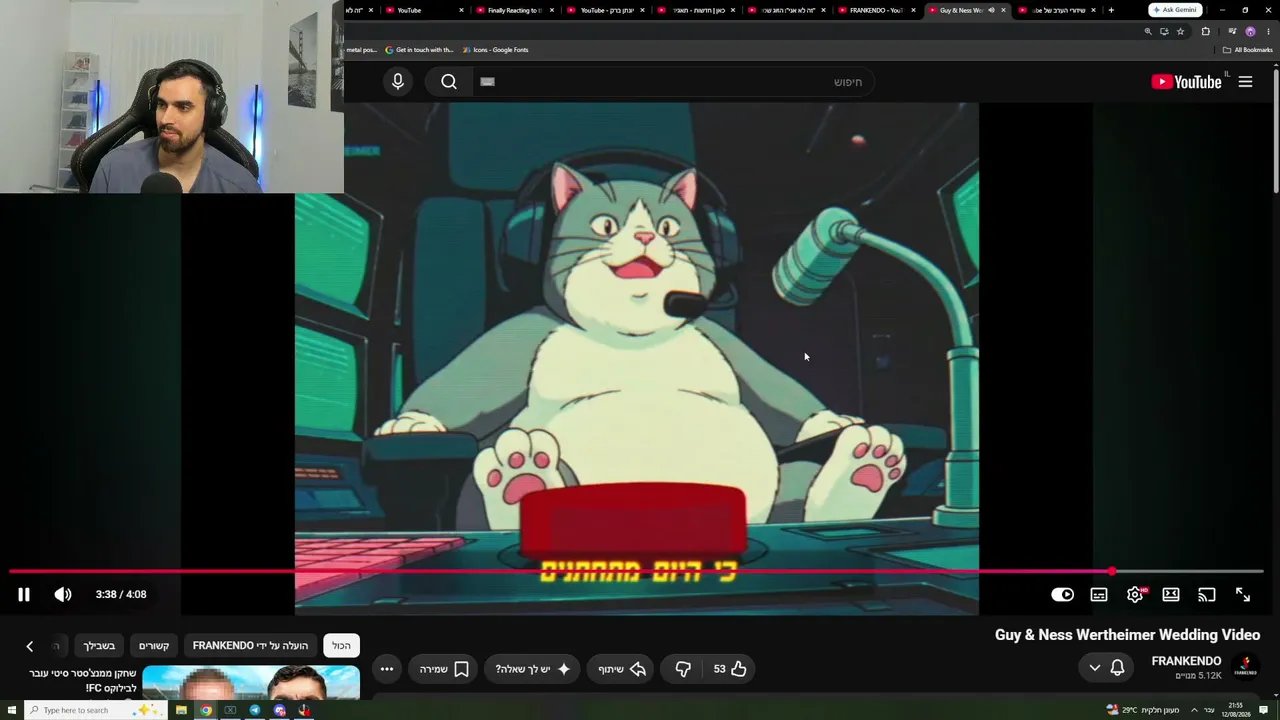Viewport: 1280px width, 720px height.
Task: Open Chrome's three-dot menu
Action: [1268, 31]
